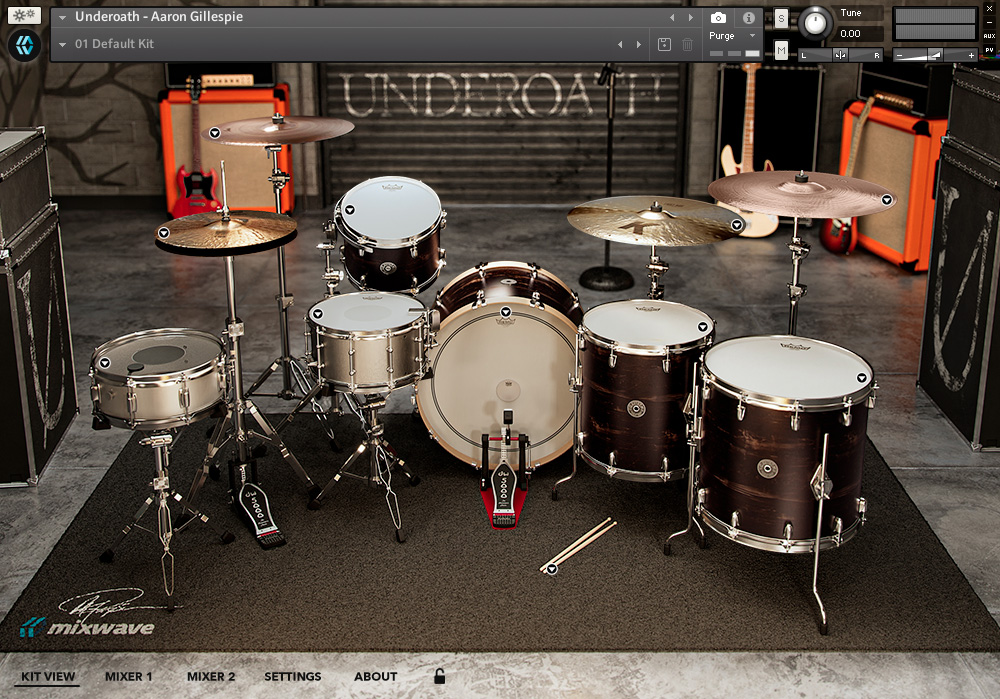This screenshot has height=699, width=1000.
Task: Toggle the lock padlock in the bottom bar
Action: [x=438, y=676]
